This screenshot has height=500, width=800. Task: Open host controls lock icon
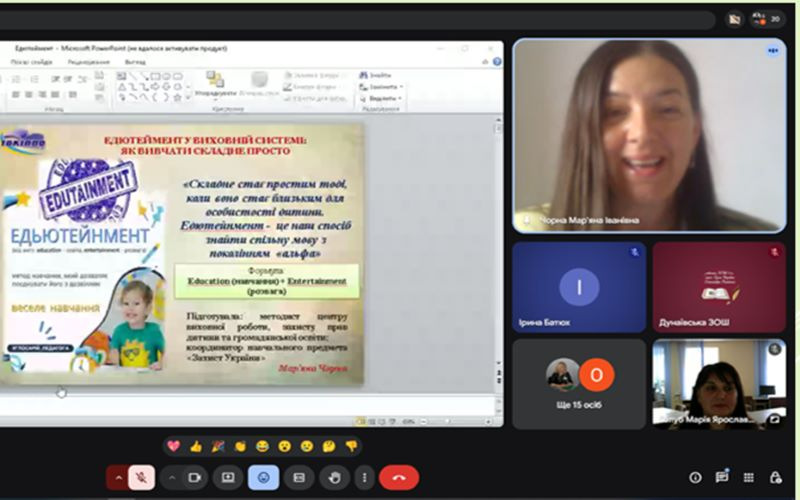tap(775, 478)
